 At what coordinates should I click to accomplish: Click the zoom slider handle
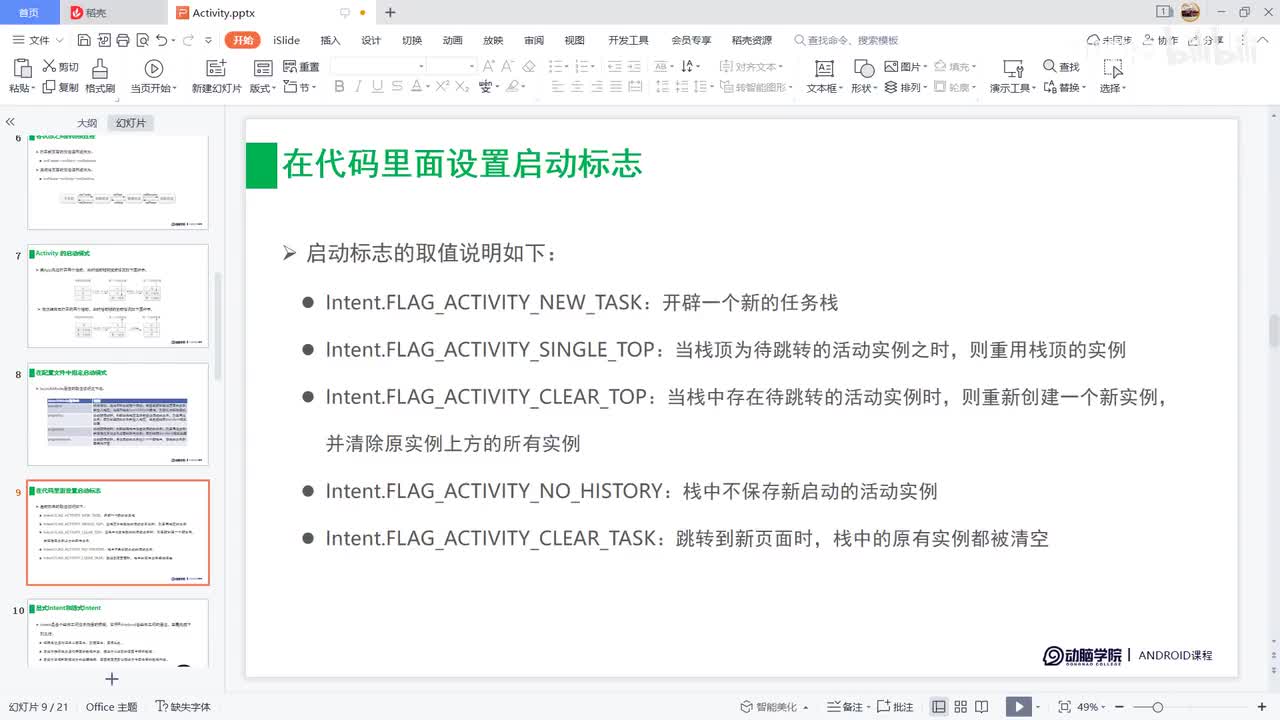(1157, 707)
